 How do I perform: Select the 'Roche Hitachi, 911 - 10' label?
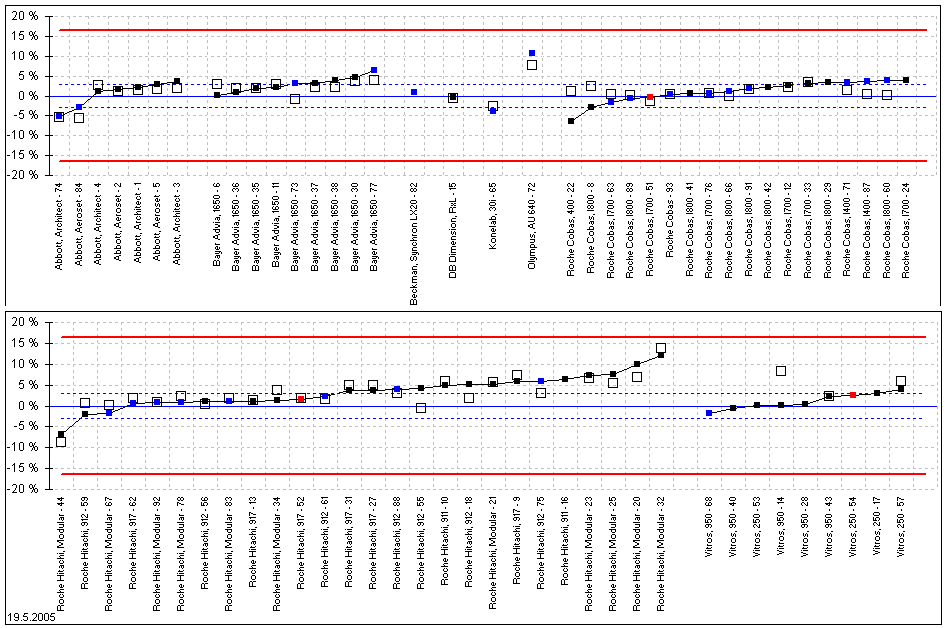pos(445,541)
